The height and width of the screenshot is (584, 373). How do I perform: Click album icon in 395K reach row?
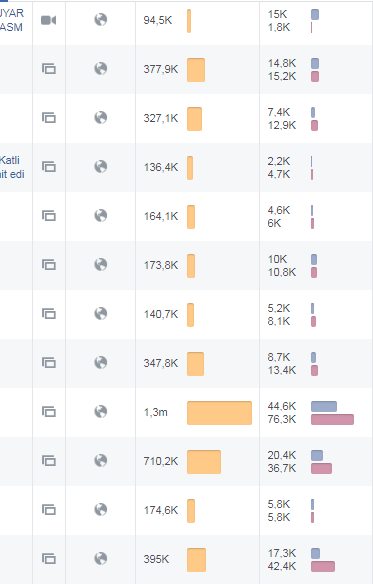point(49,559)
